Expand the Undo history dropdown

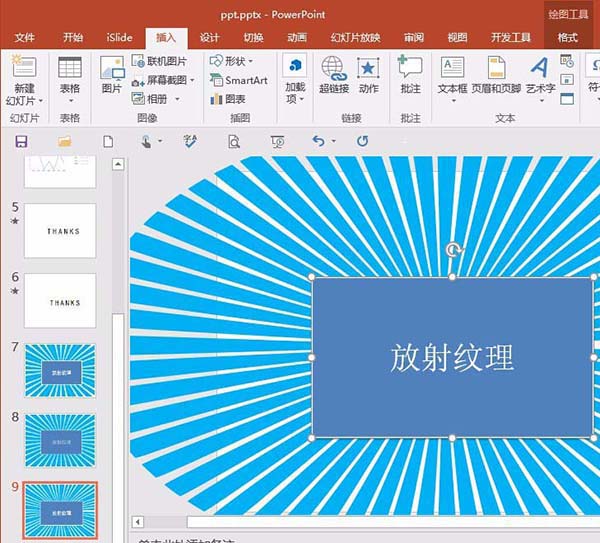pyautogui.click(x=334, y=141)
